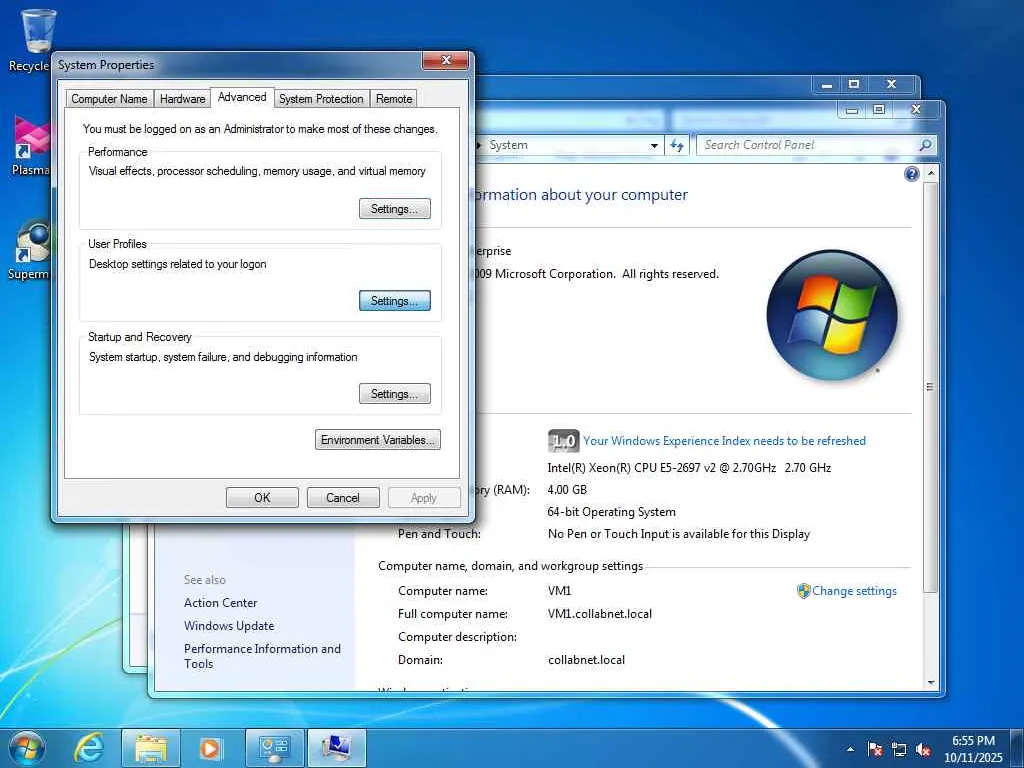Confirm System Properties with OK
The width and height of the screenshot is (1024, 768).
pyautogui.click(x=262, y=498)
